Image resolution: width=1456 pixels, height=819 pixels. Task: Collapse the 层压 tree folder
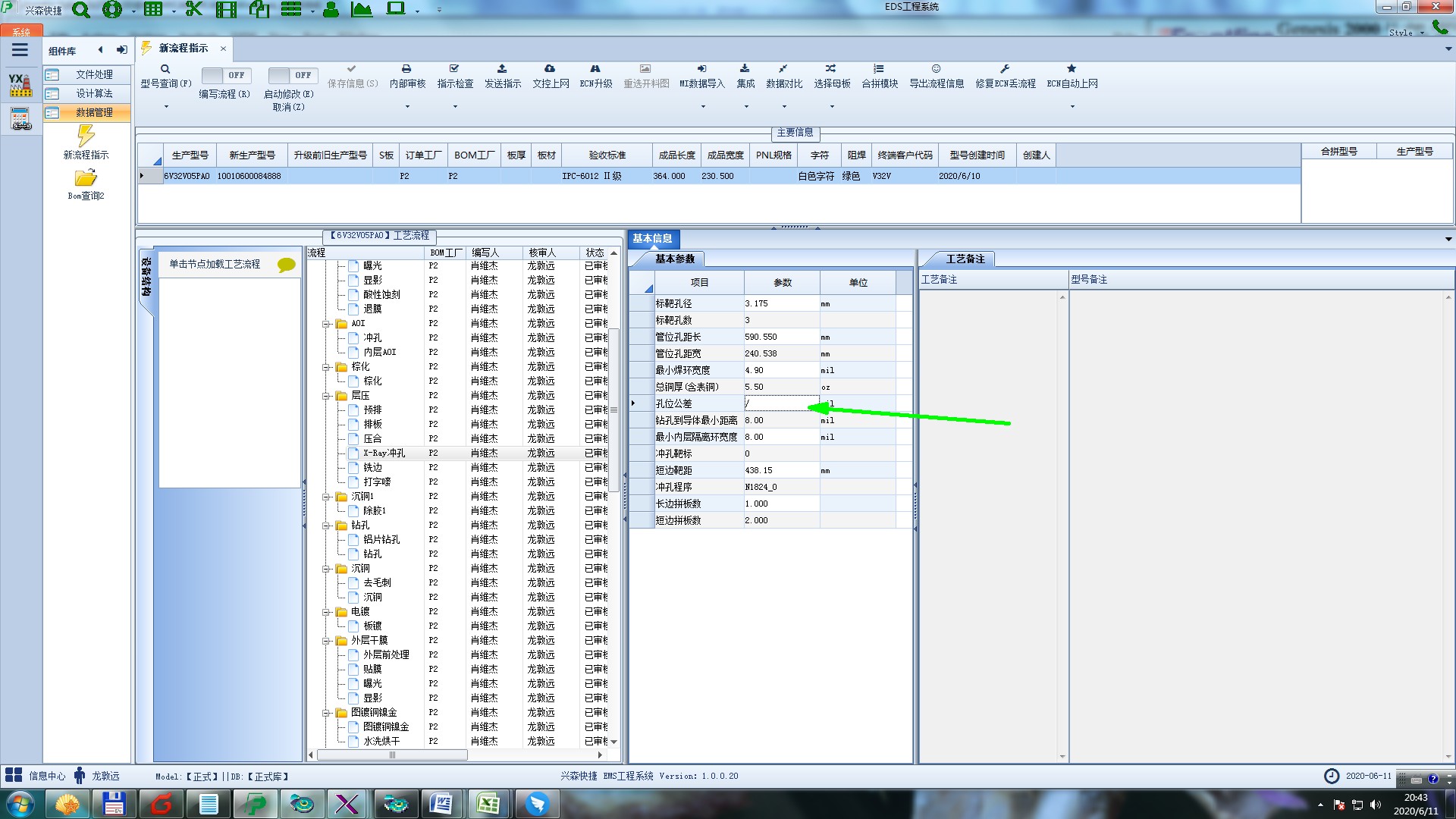327,396
